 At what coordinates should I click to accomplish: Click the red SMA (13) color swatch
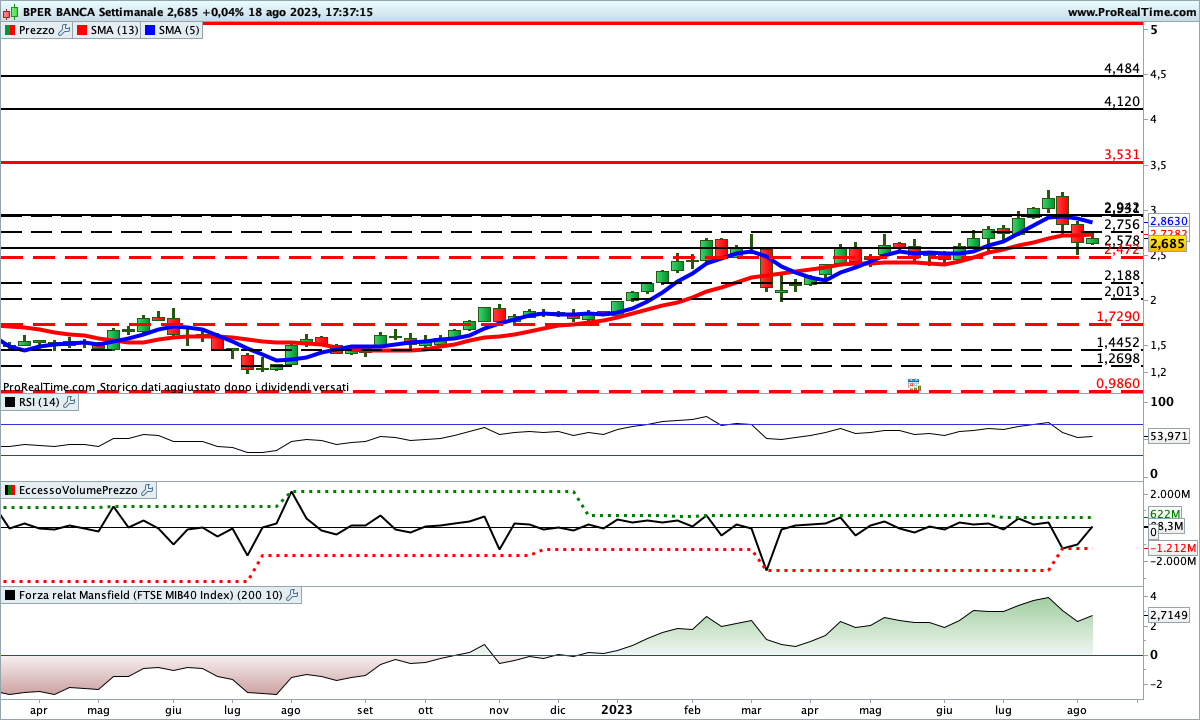click(x=82, y=30)
